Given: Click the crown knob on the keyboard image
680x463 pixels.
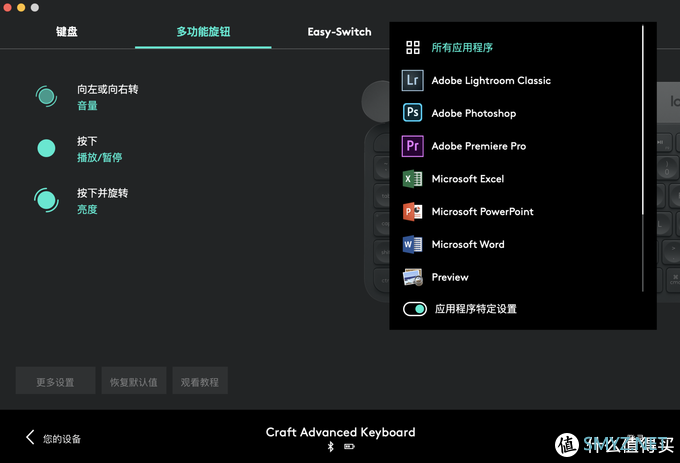Looking at the screenshot, I should click(x=376, y=101).
